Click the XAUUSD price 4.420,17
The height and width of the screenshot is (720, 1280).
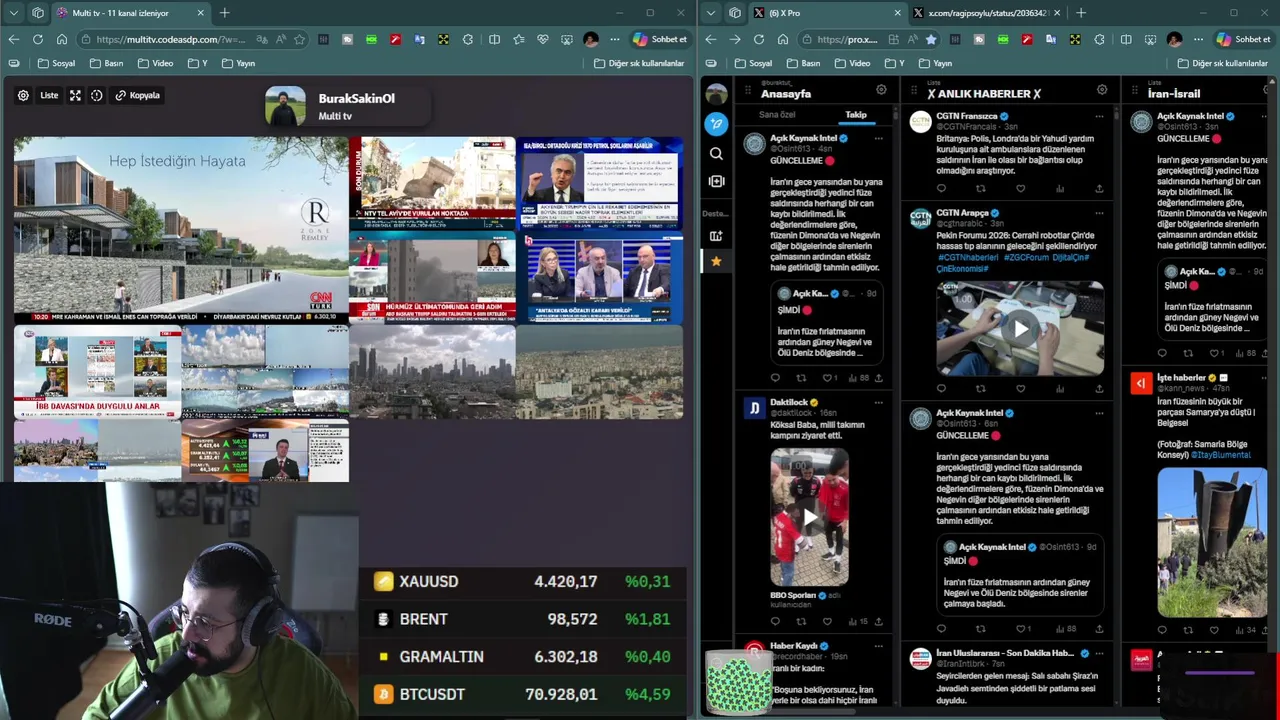(565, 581)
